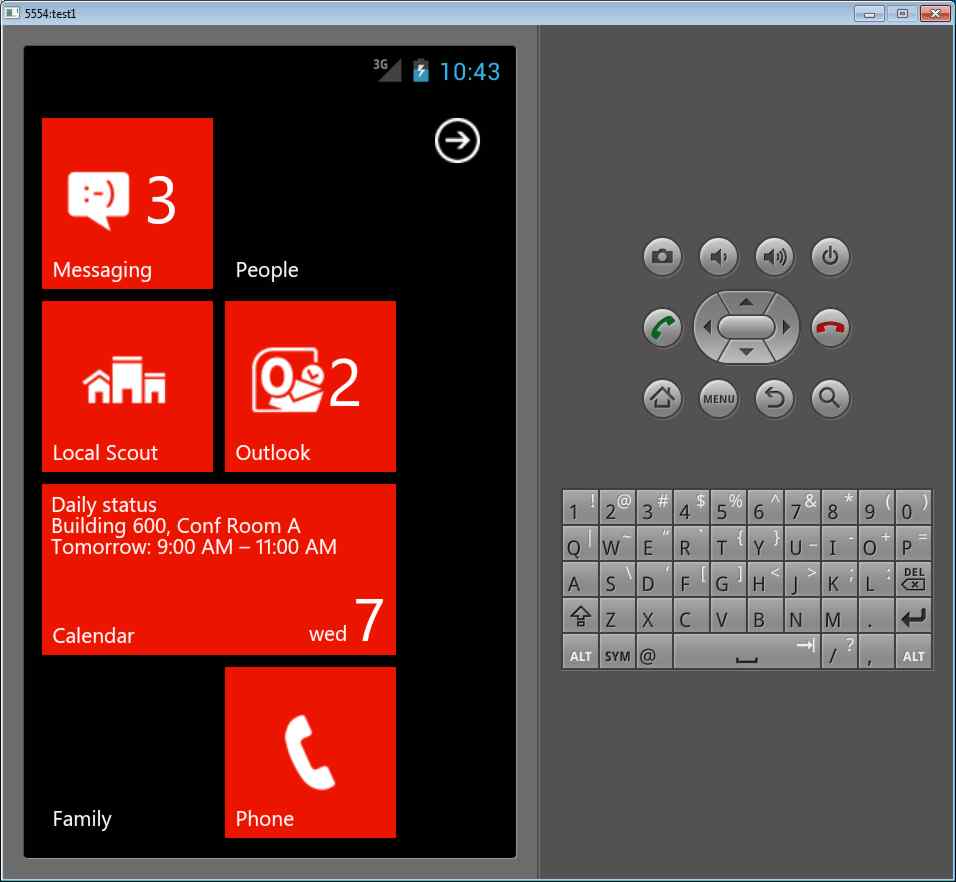The image size is (956, 882).
Task: Open the Local Scout tile
Action: click(127, 386)
